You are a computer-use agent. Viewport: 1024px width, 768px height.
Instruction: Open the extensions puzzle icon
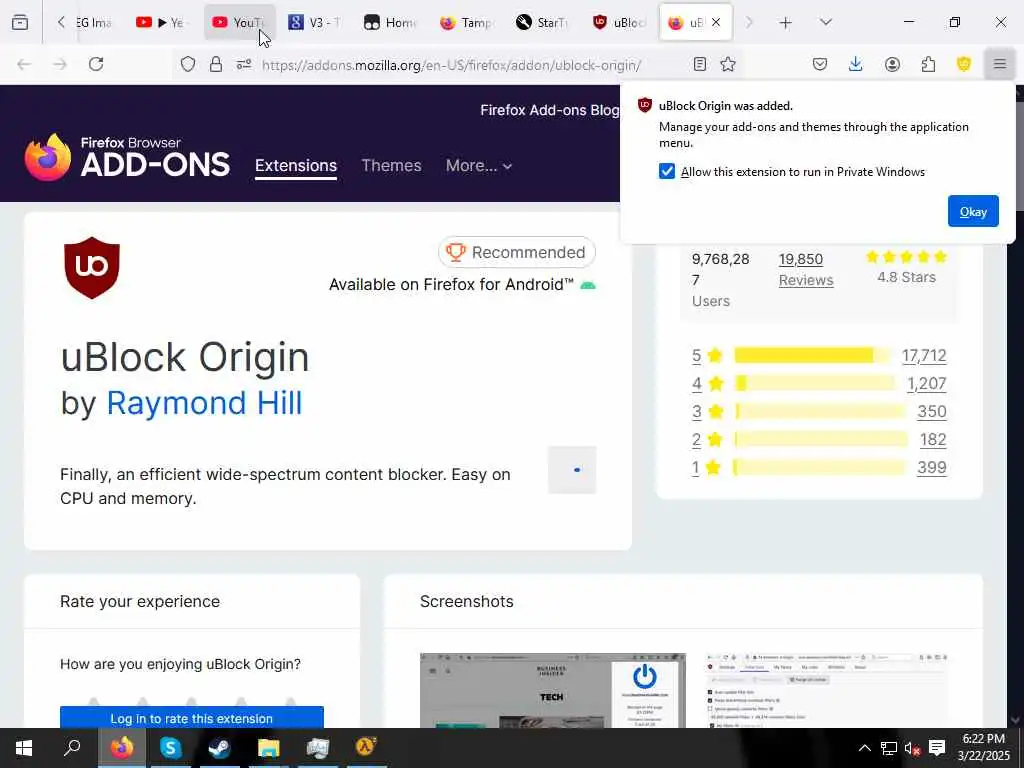click(x=928, y=64)
